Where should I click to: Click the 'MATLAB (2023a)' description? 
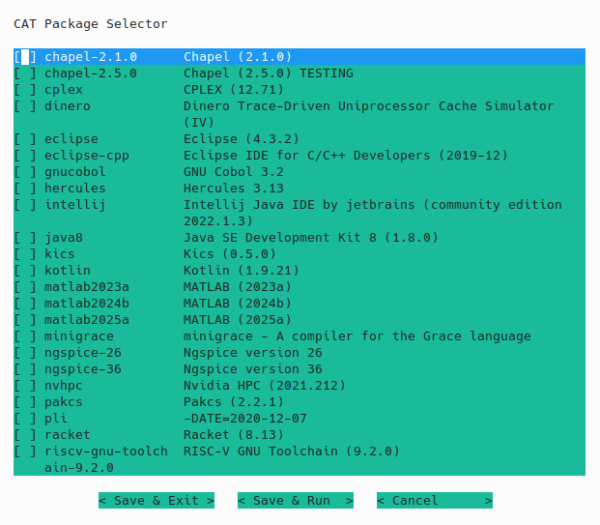pos(237,287)
